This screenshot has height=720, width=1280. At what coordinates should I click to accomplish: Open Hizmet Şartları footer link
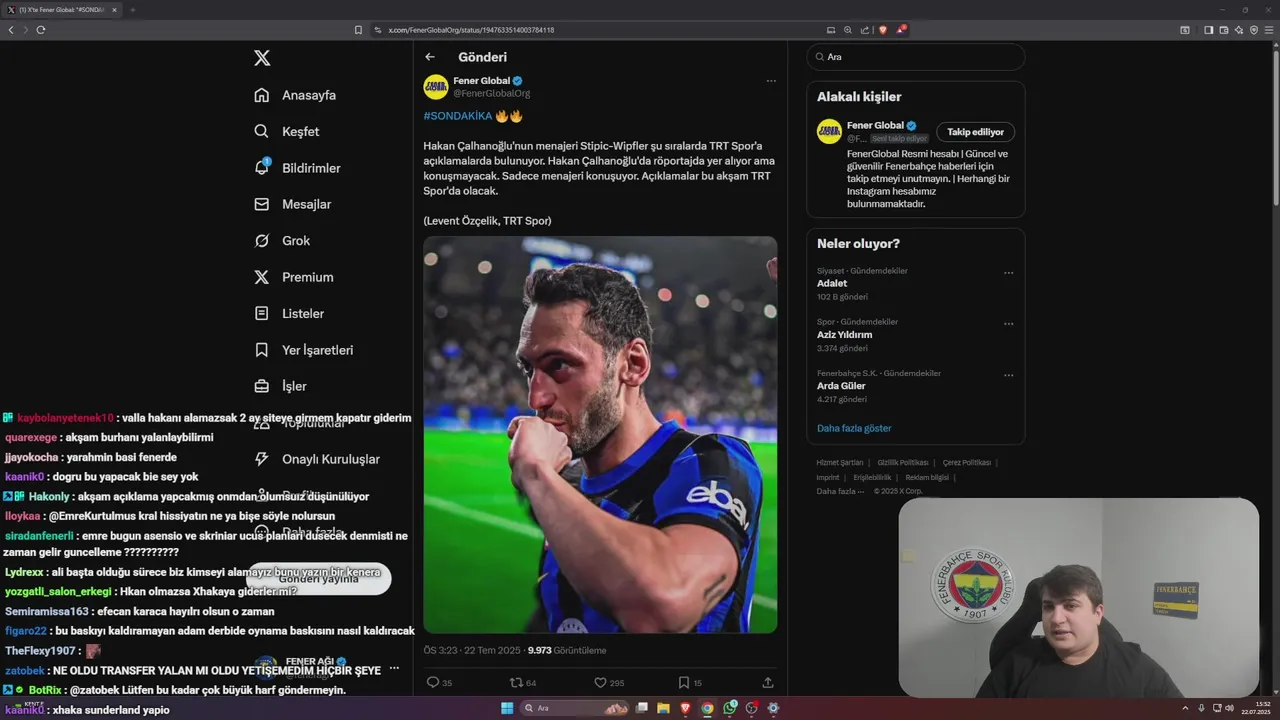840,463
